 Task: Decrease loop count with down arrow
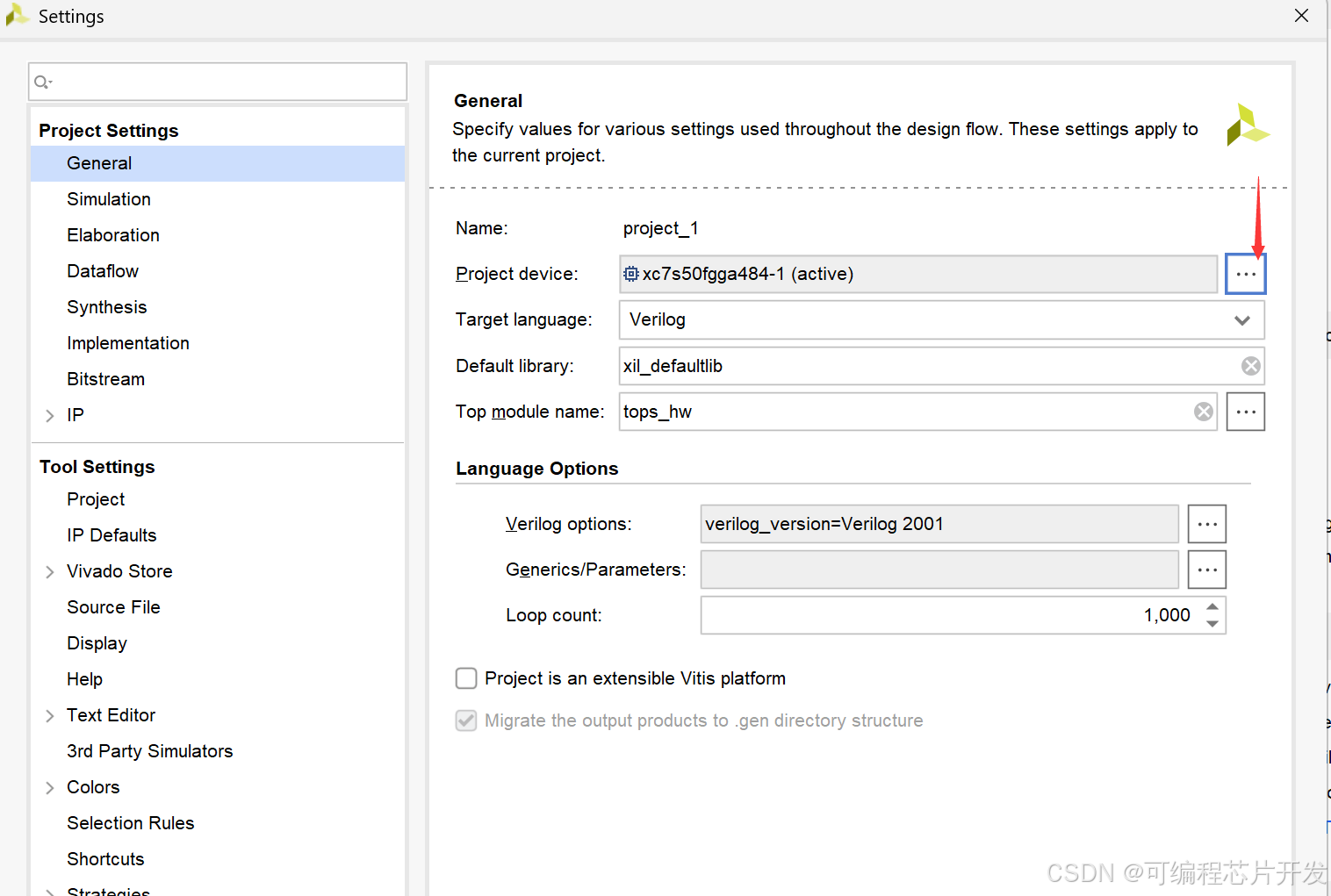click(1212, 624)
